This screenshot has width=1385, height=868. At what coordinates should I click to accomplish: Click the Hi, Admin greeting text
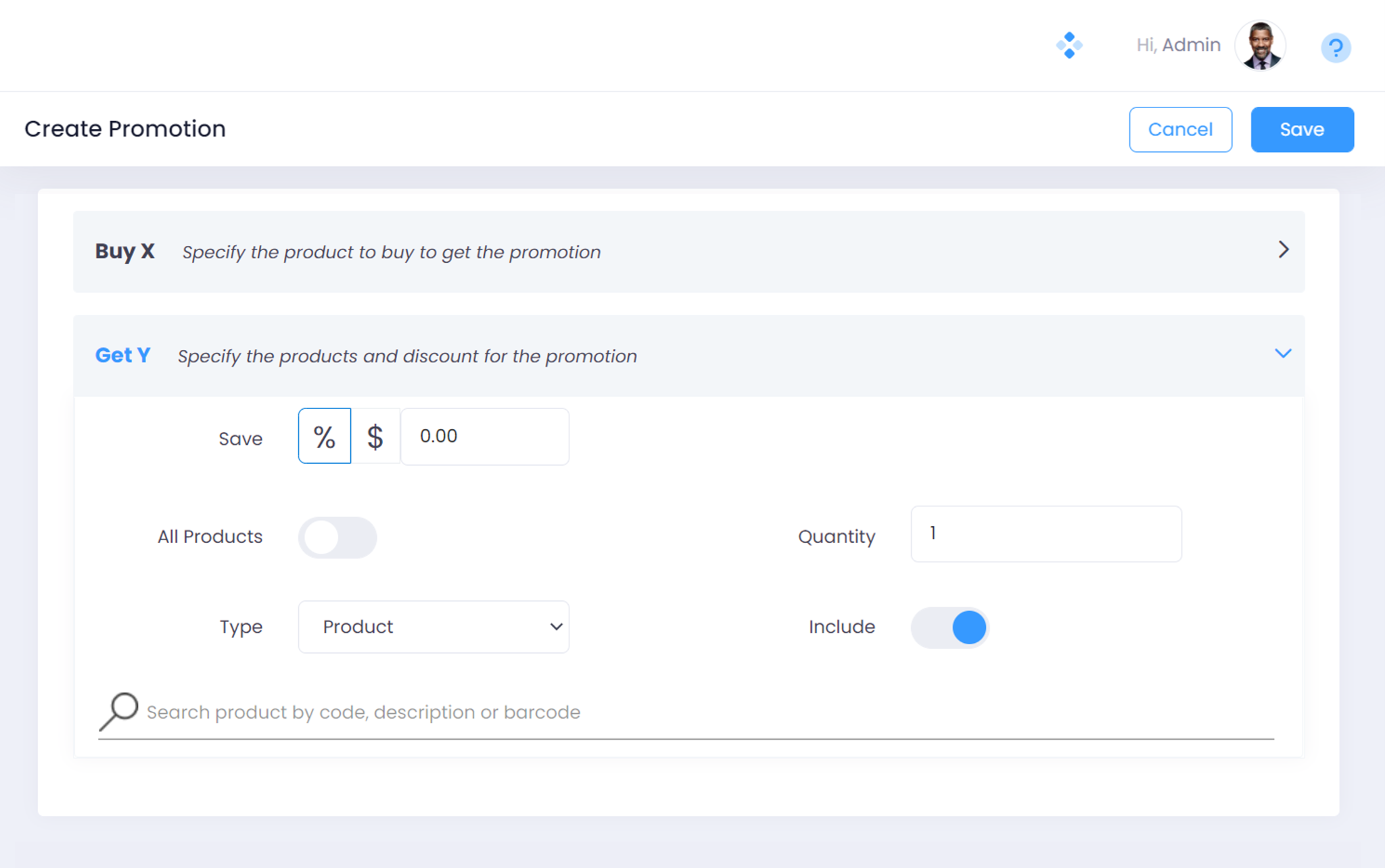click(1178, 45)
